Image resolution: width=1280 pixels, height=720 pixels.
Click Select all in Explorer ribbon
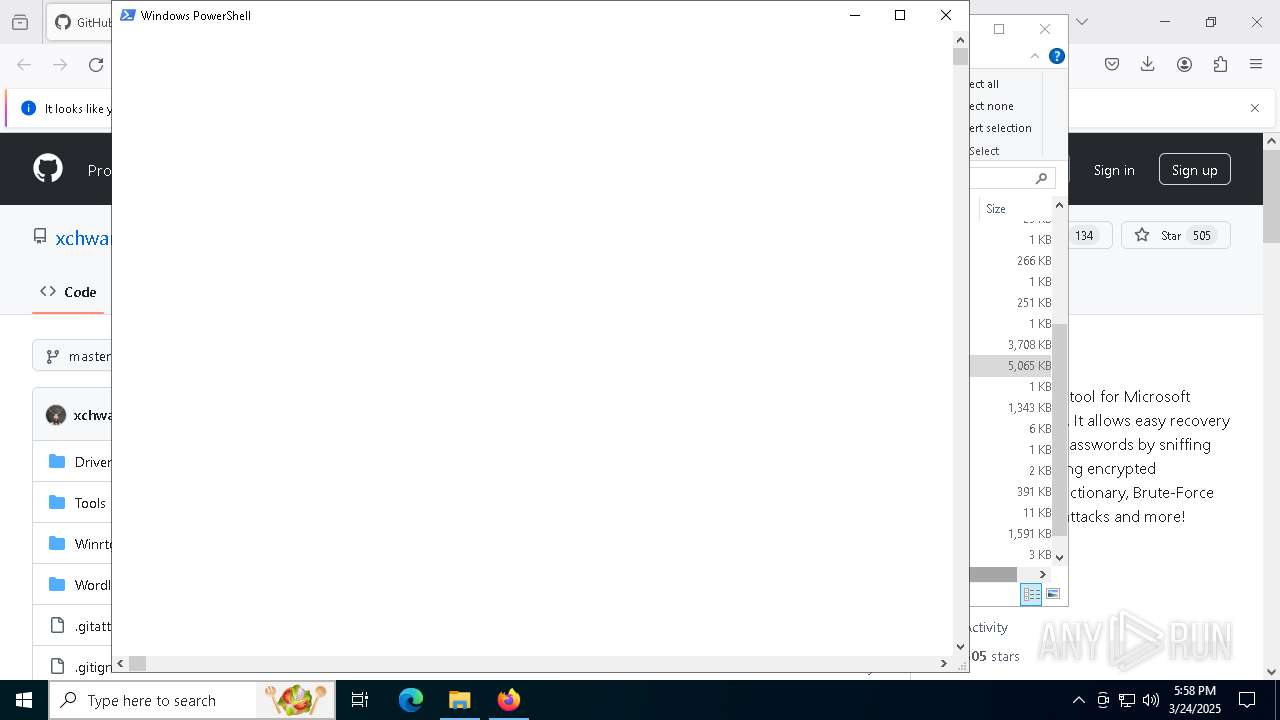pos(985,84)
